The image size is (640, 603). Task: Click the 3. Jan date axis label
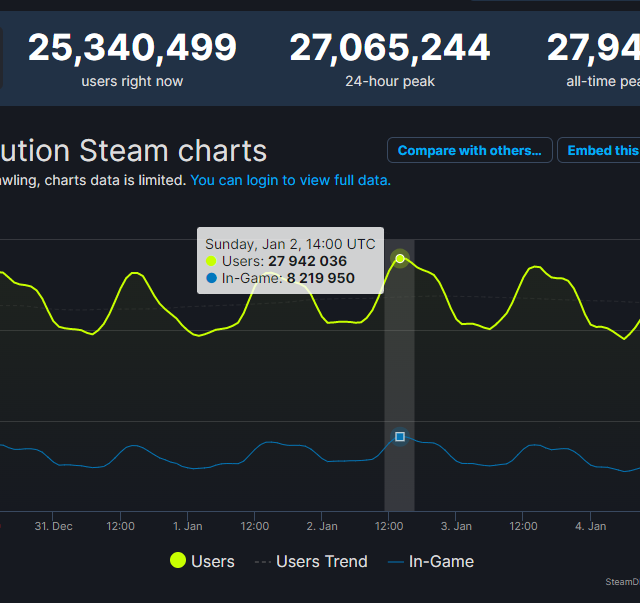(456, 525)
